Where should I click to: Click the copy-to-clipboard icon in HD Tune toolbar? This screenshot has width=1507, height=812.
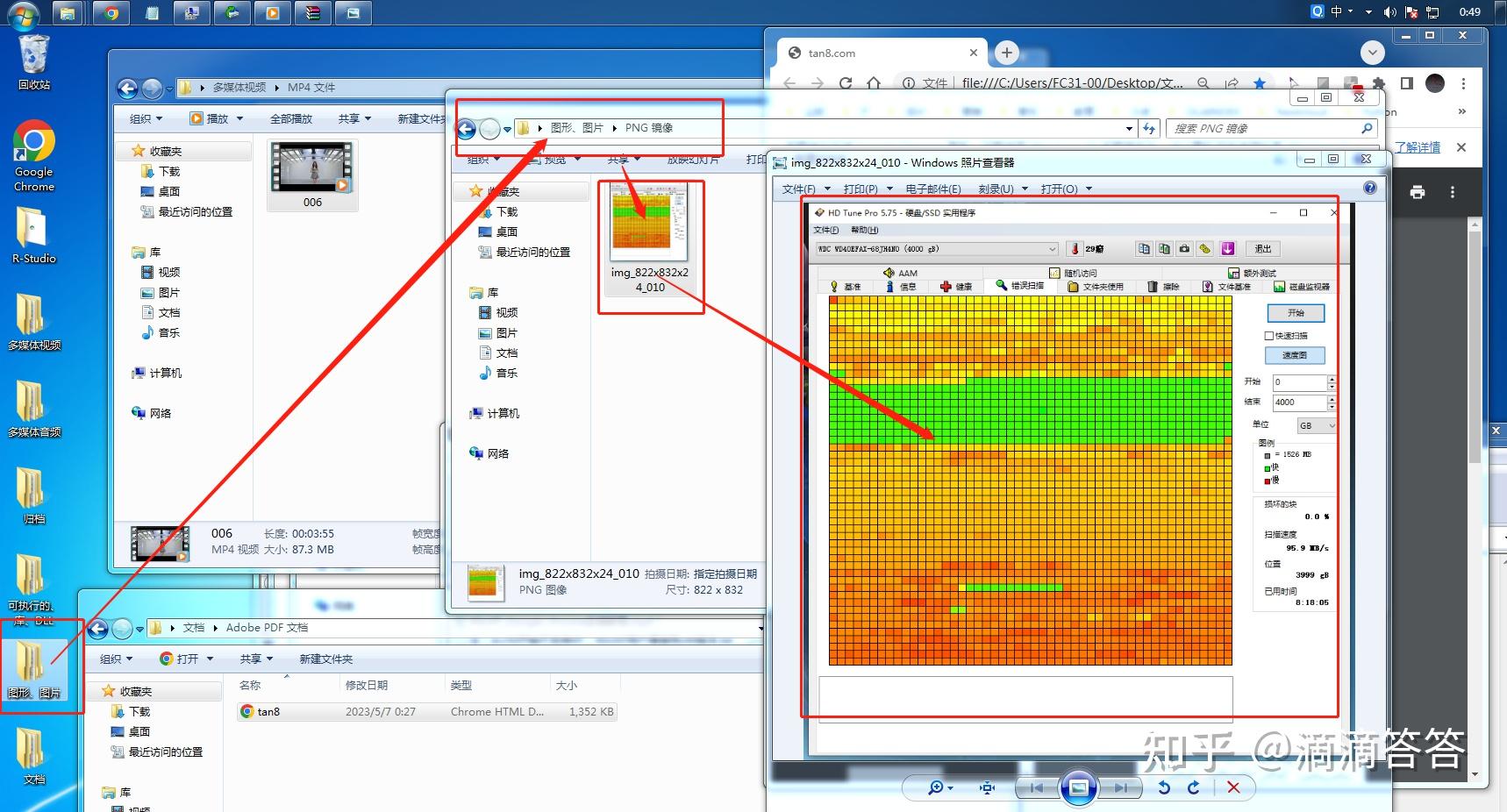(x=1144, y=248)
